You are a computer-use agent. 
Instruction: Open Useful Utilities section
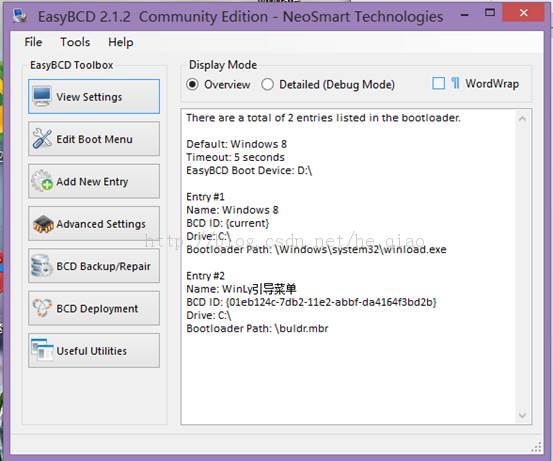tap(94, 351)
